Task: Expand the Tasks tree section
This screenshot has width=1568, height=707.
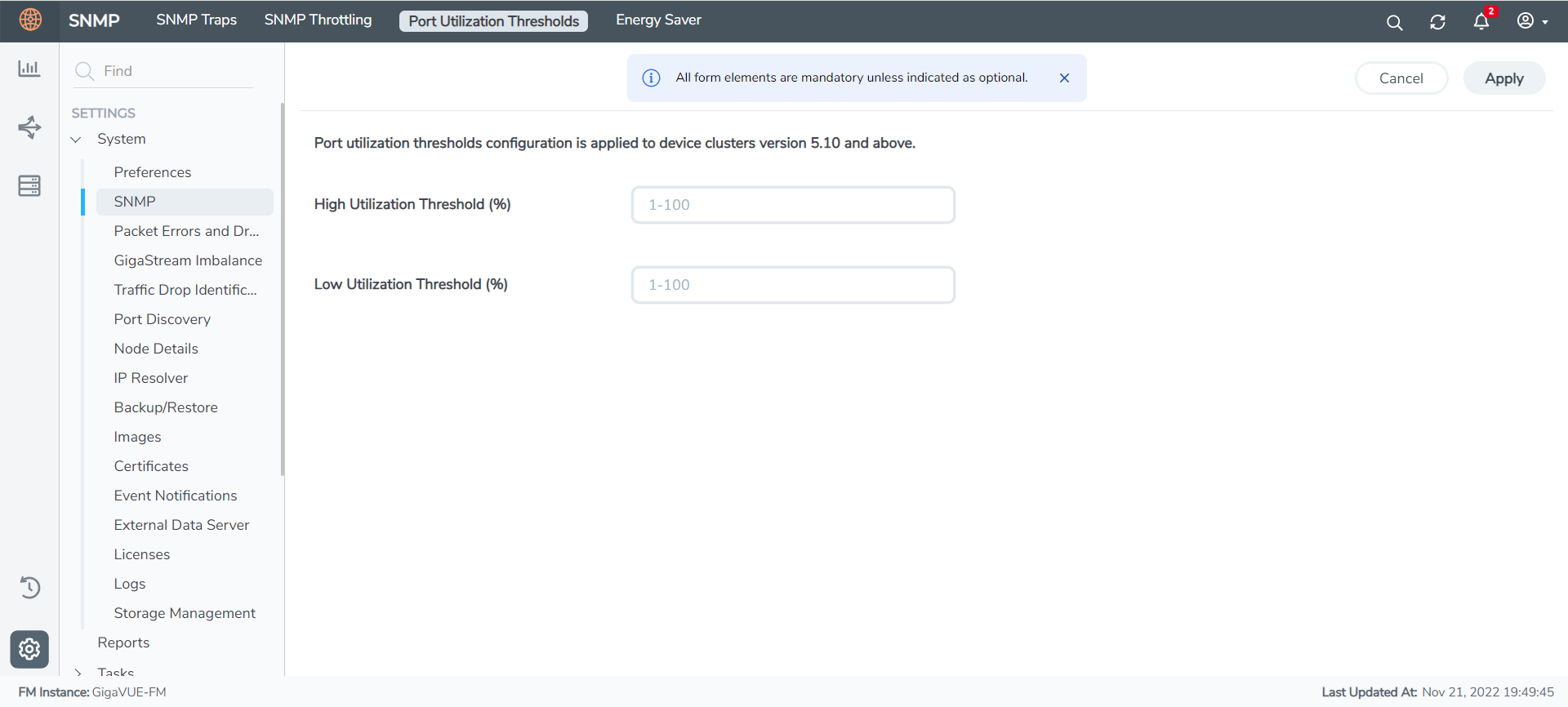Action: click(78, 672)
